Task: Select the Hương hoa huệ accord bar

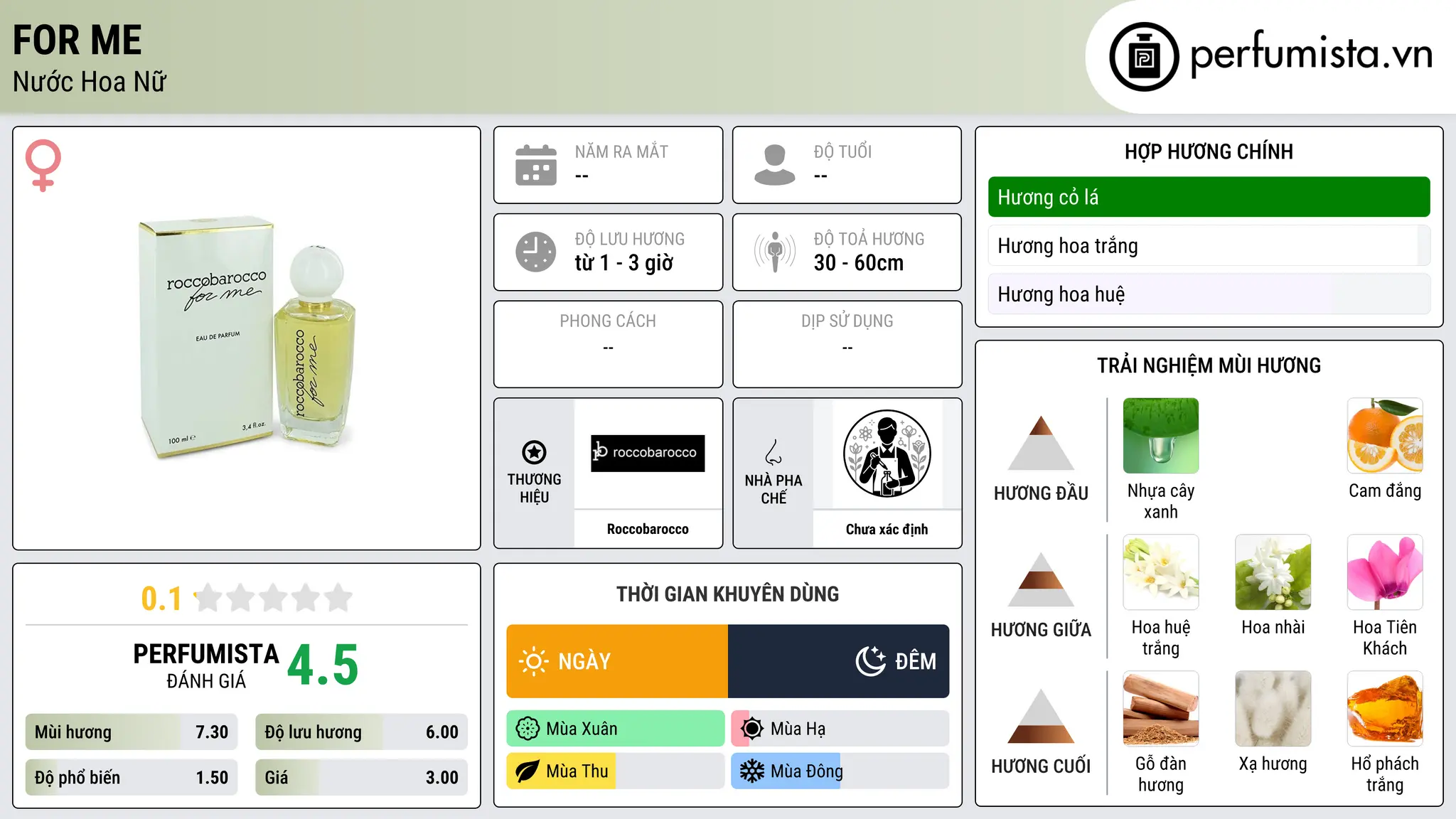Action: click(1209, 294)
